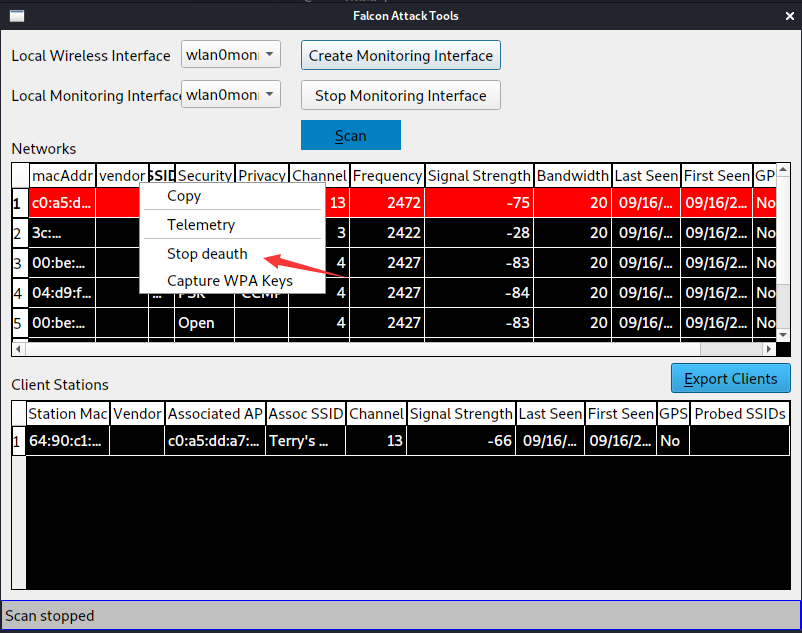Select network row header 5

point(19,323)
